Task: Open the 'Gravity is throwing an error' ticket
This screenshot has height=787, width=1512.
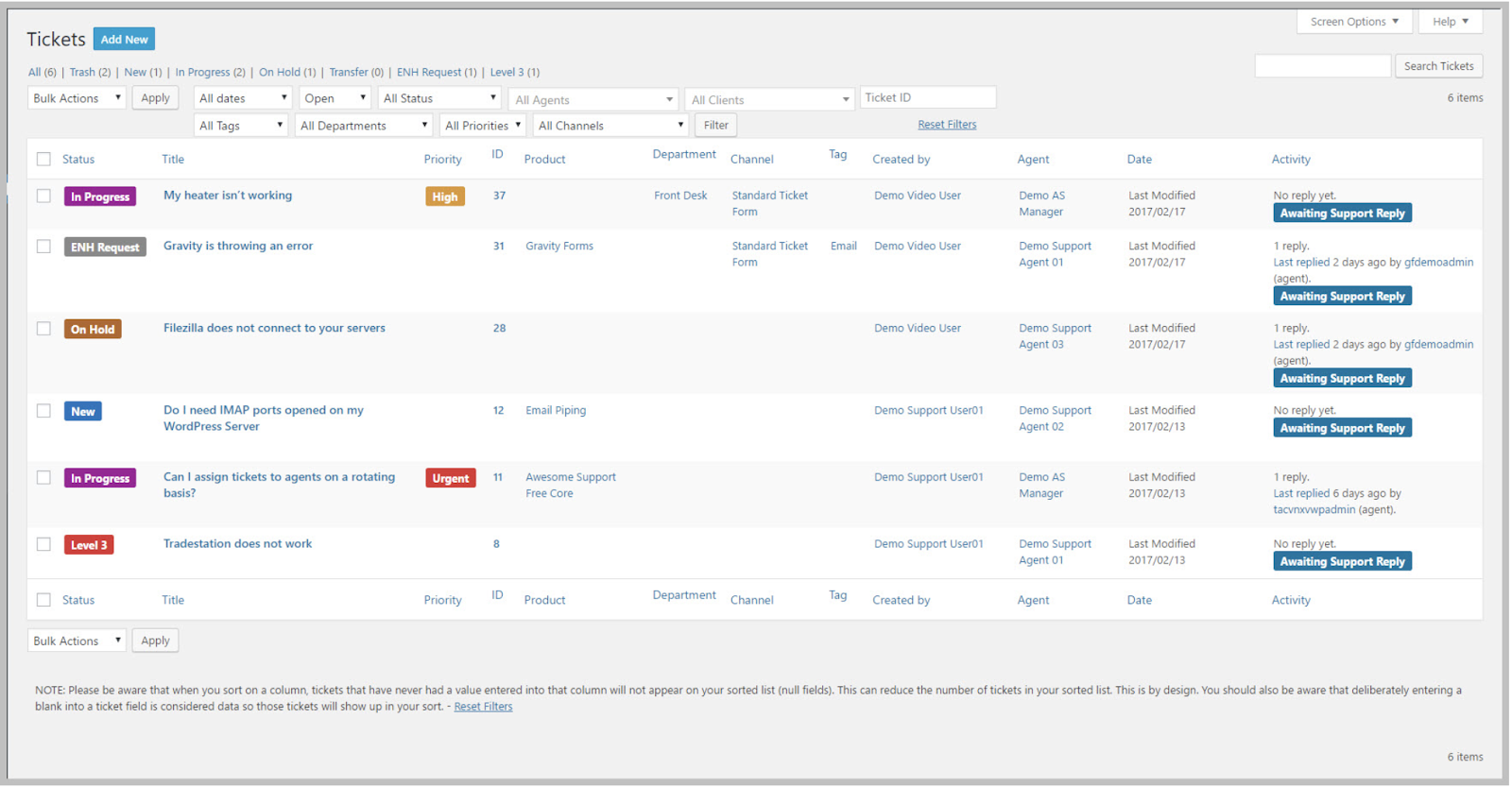Action: pos(238,246)
